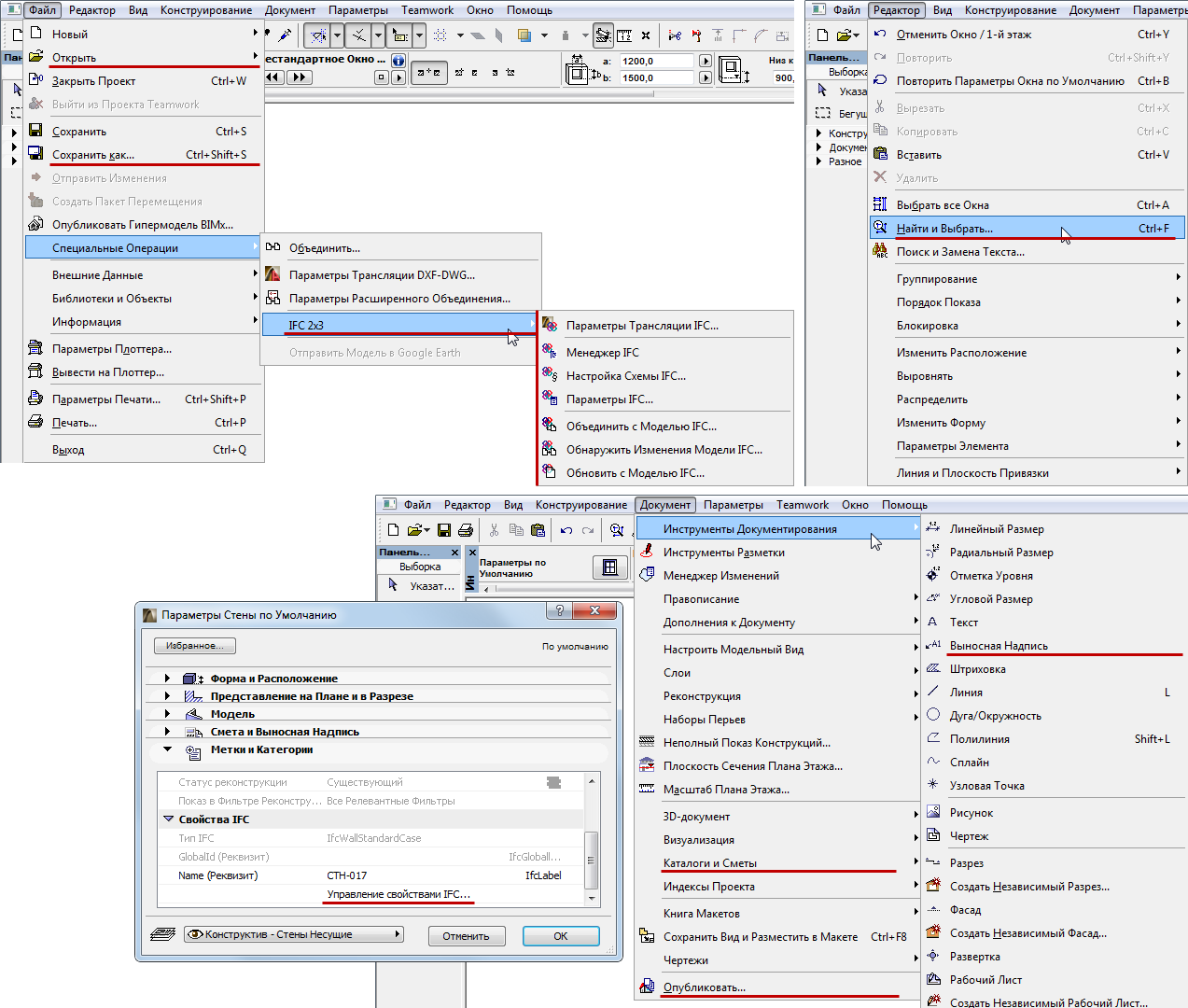Select the Split tool scissors icon in the toolbar
This screenshot has height=1008, width=1188.
(x=673, y=35)
